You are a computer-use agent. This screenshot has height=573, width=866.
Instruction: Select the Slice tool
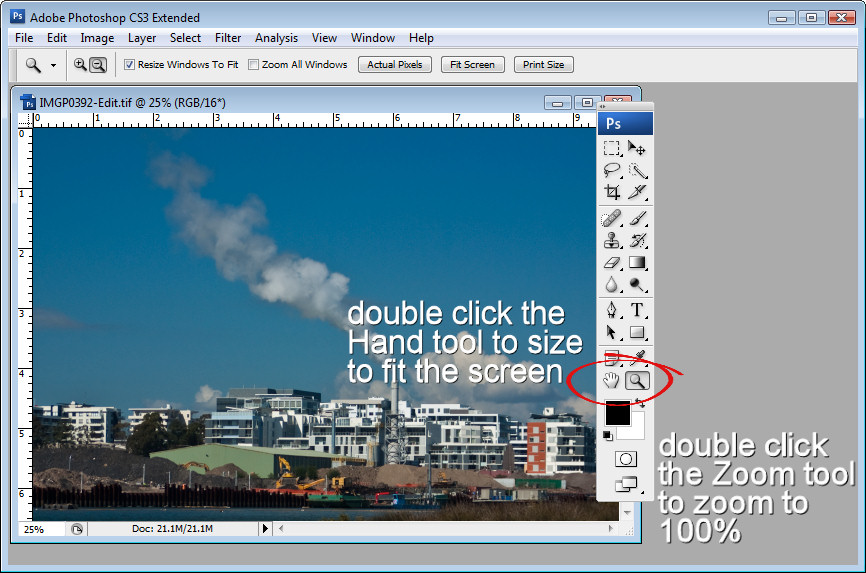pos(637,192)
